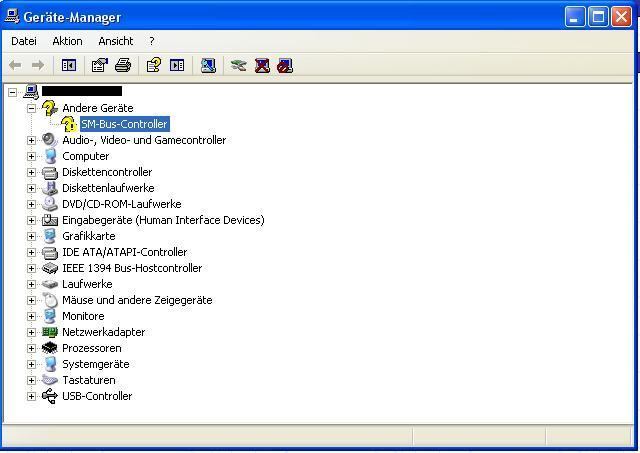Minimize the Geräte-Manager window
640x453 pixels.
tap(575, 17)
